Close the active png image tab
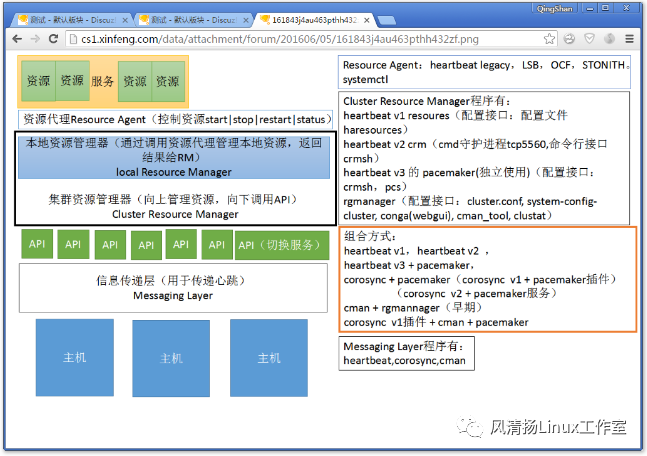 367,20
